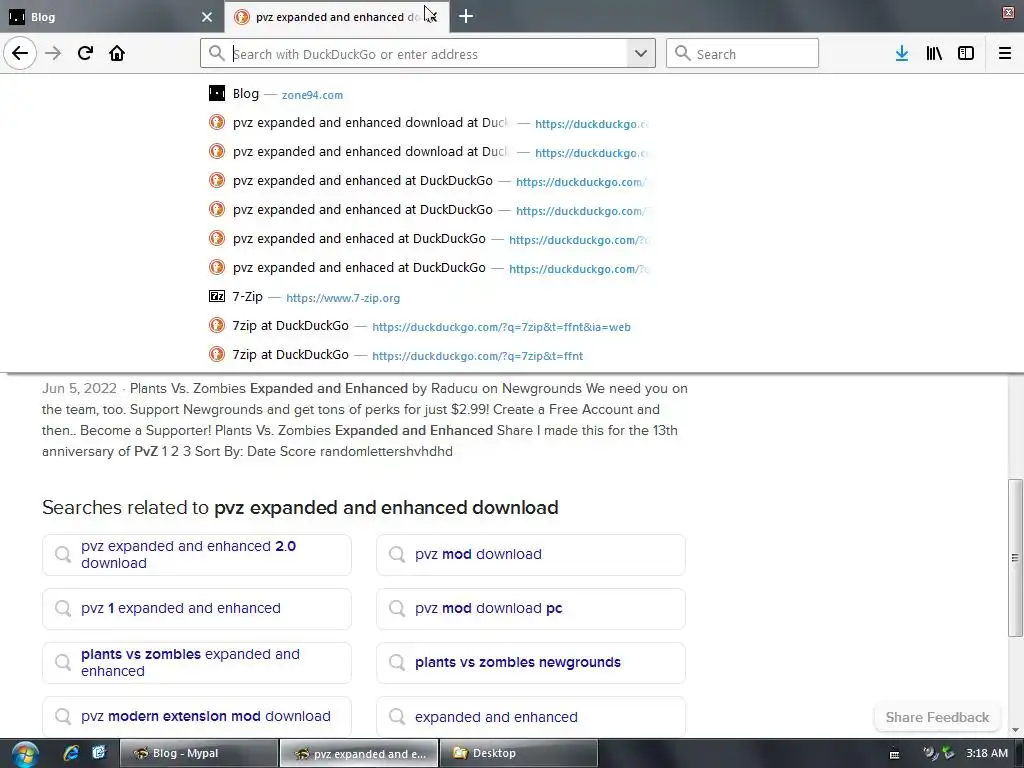Image resolution: width=1024 pixels, height=768 pixels.
Task: Click magnifier icon in the Search box
Action: [682, 53]
